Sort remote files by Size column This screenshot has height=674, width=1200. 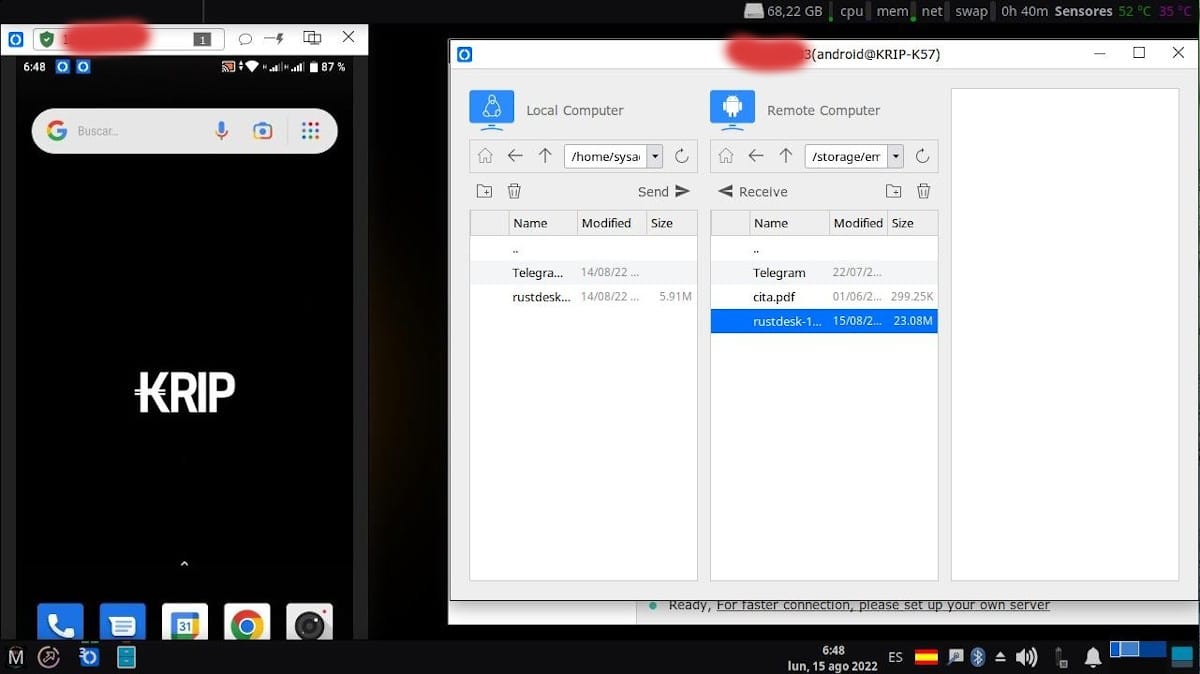(x=912, y=223)
